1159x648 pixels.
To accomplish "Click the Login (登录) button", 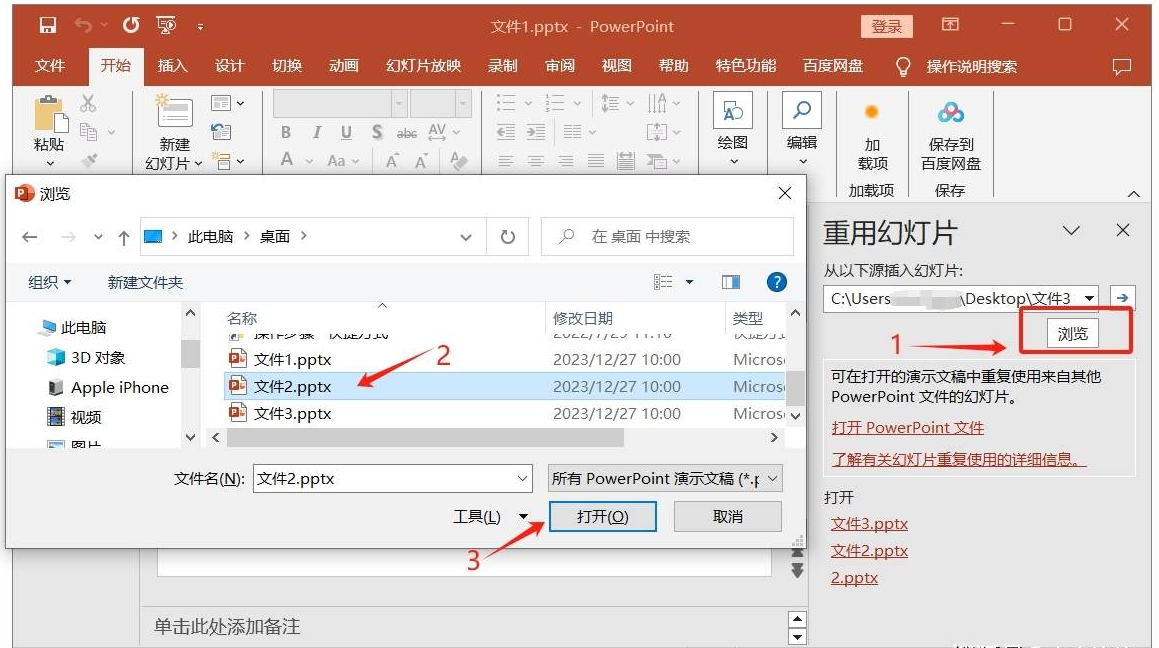I will pos(887,27).
